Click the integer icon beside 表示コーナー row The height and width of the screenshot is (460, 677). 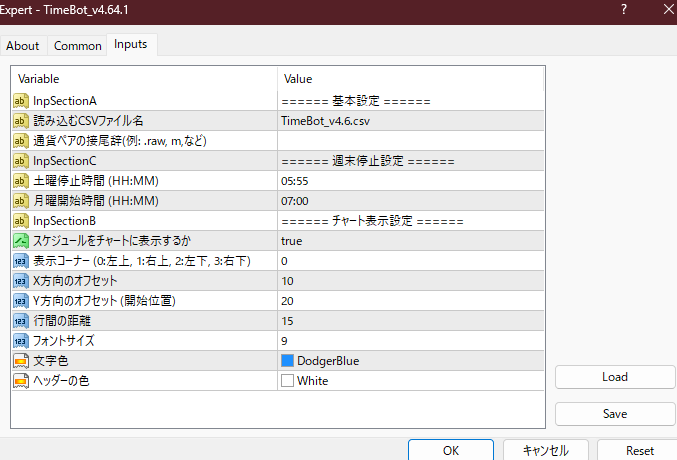click(21, 261)
